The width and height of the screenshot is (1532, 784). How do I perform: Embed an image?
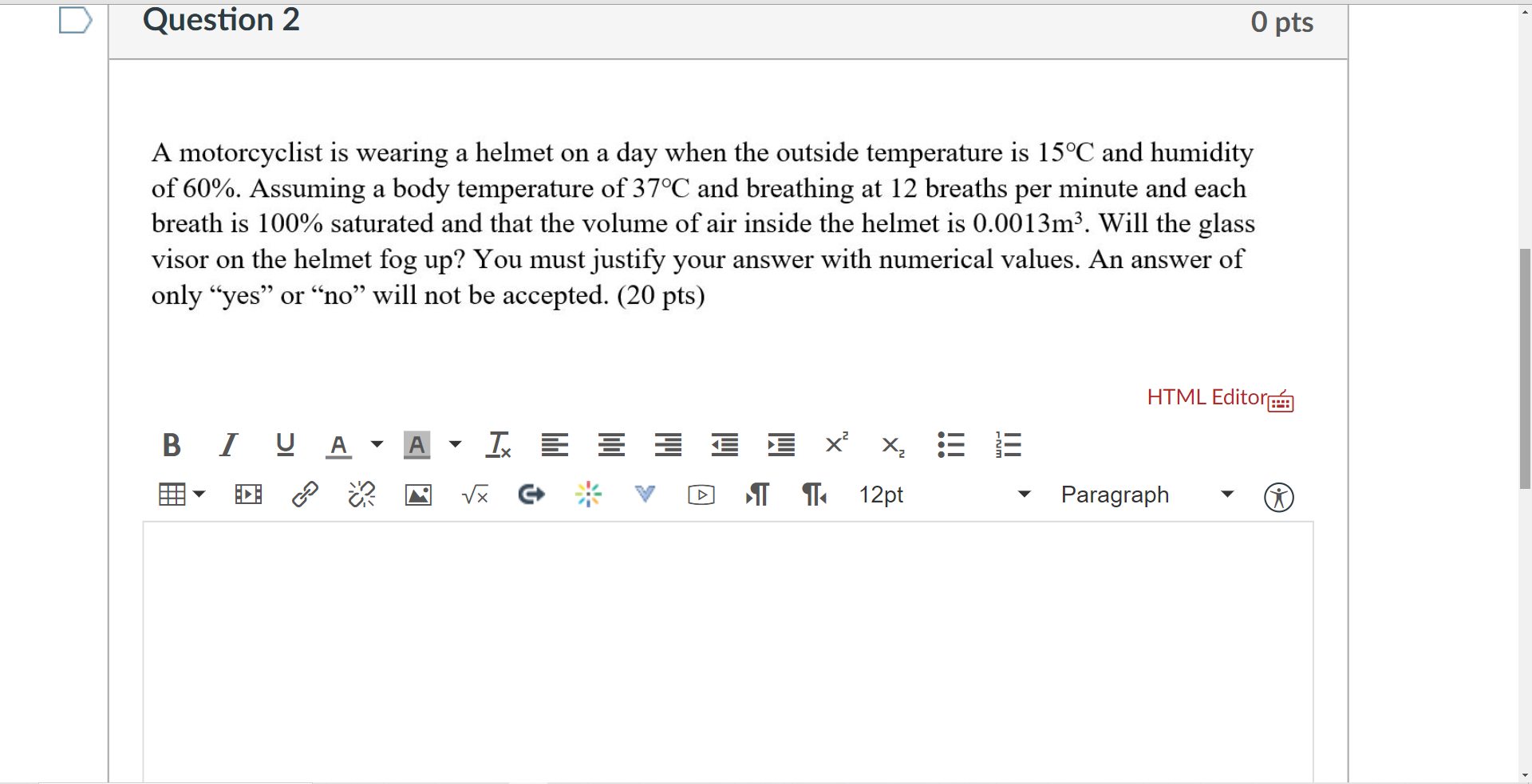click(x=418, y=495)
